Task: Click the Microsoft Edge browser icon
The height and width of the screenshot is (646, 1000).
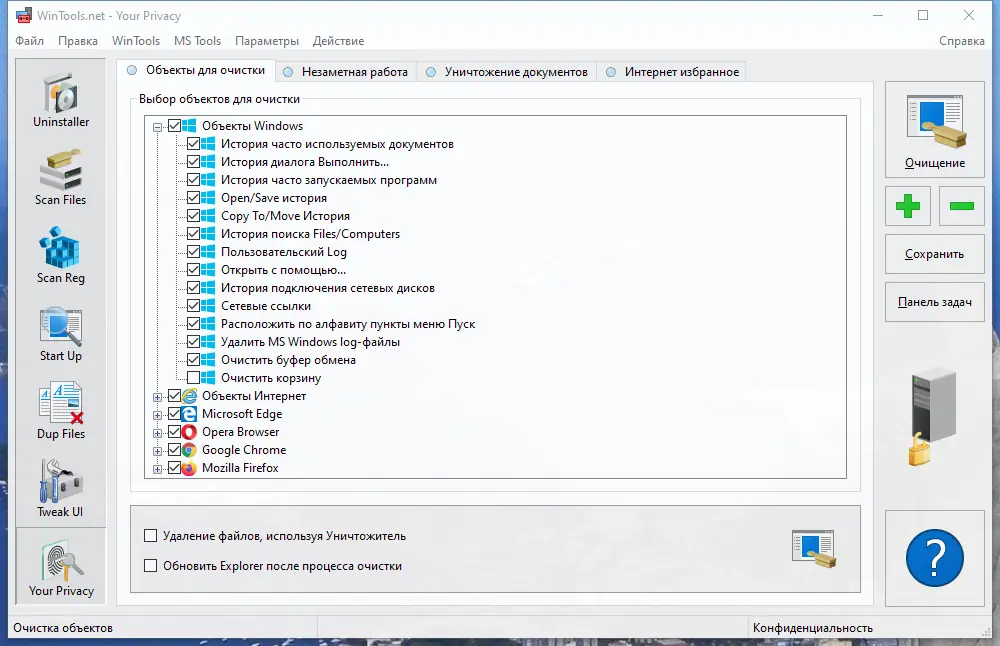Action: (189, 414)
